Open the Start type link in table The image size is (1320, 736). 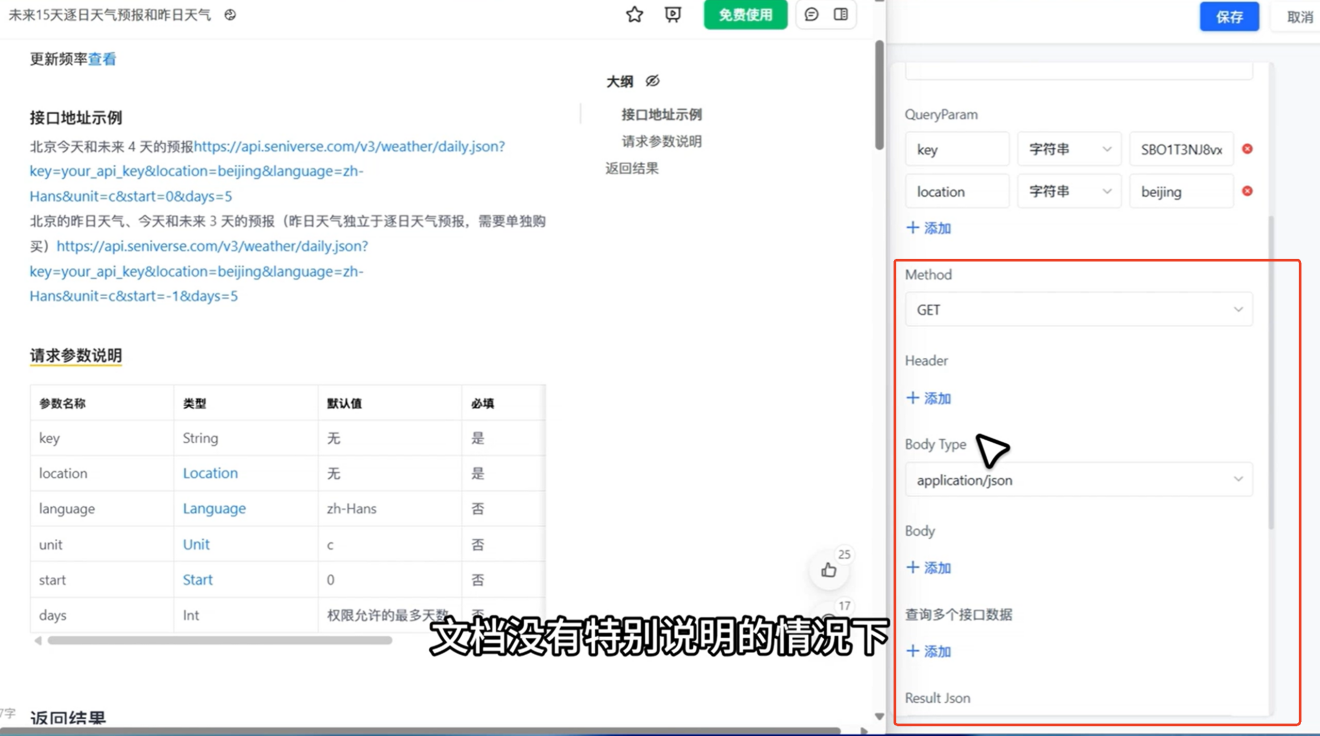point(197,579)
